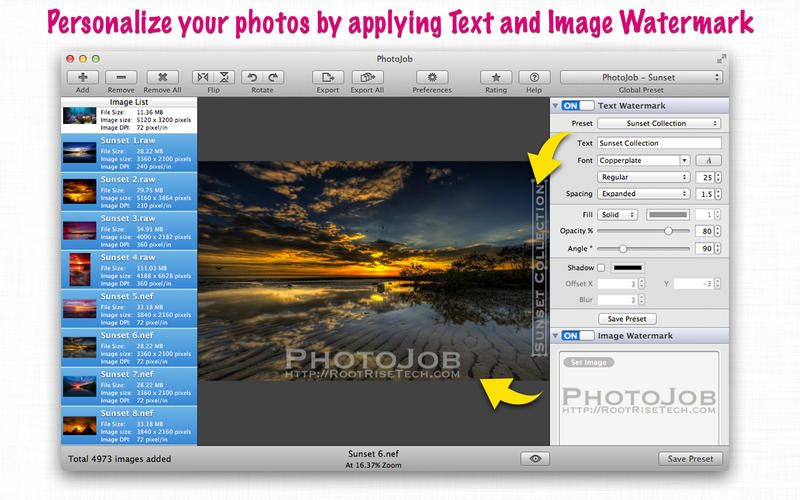Viewport: 800px width, 500px height.
Task: Enable the Shadow checkbox
Action: point(601,267)
